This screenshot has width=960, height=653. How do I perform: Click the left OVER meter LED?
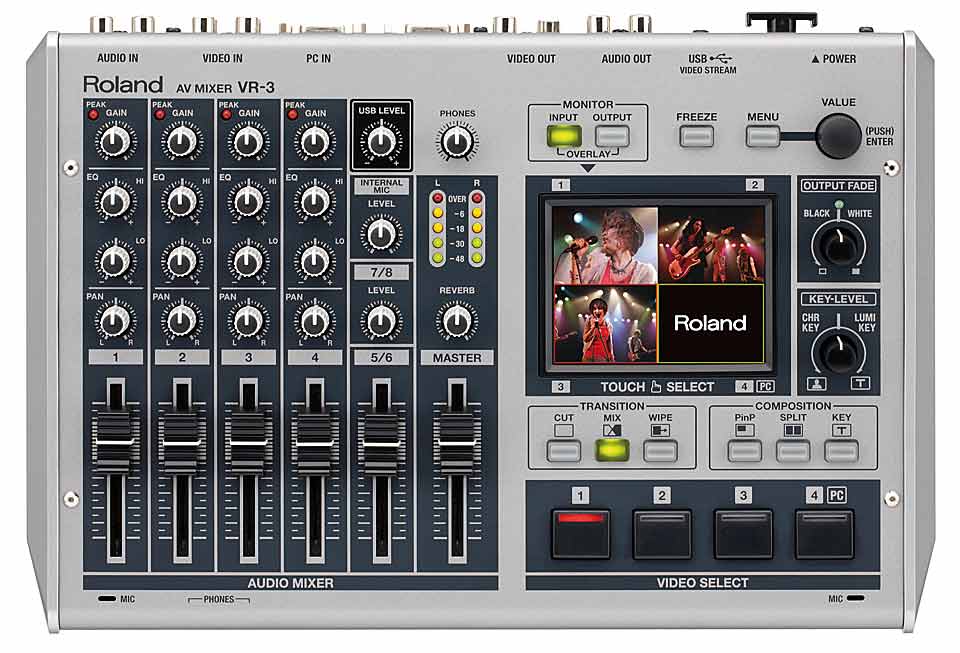pos(438,198)
